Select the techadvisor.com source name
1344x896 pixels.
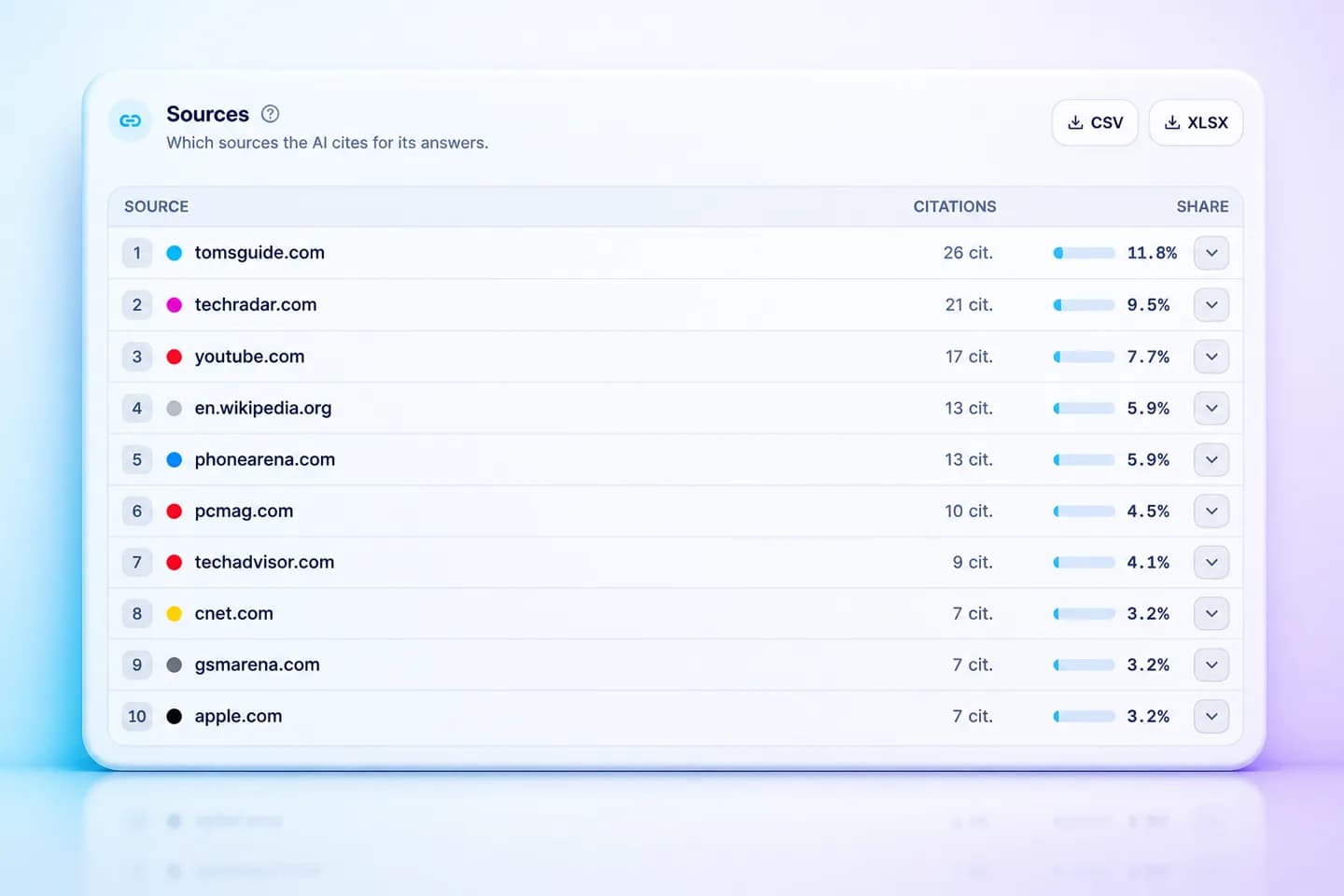coord(264,562)
